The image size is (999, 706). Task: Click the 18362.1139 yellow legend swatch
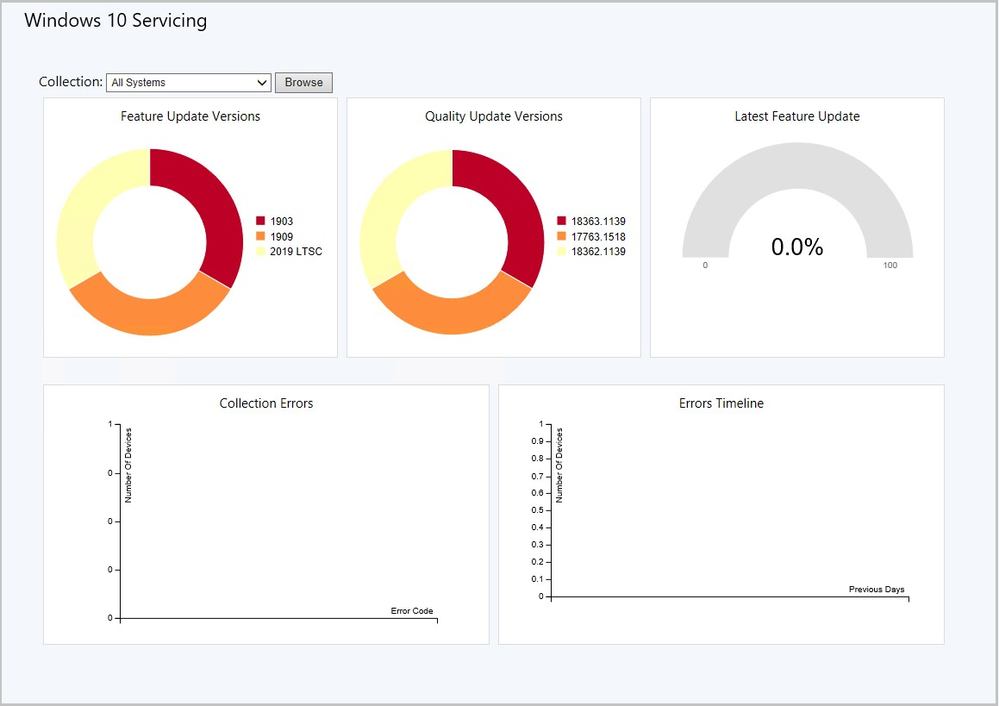coord(561,251)
